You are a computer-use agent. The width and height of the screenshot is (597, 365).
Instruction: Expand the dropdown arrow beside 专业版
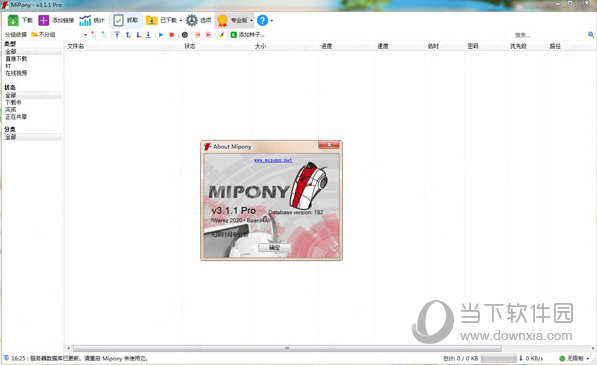[251, 21]
